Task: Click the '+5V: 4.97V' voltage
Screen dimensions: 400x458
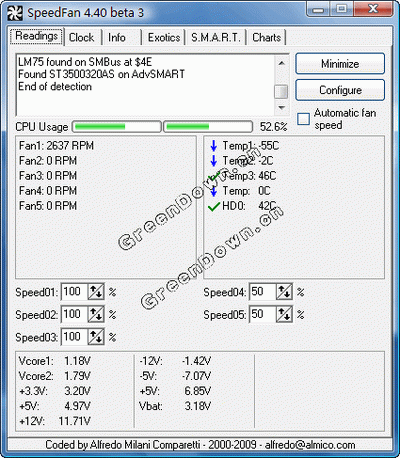Action: 54,406
